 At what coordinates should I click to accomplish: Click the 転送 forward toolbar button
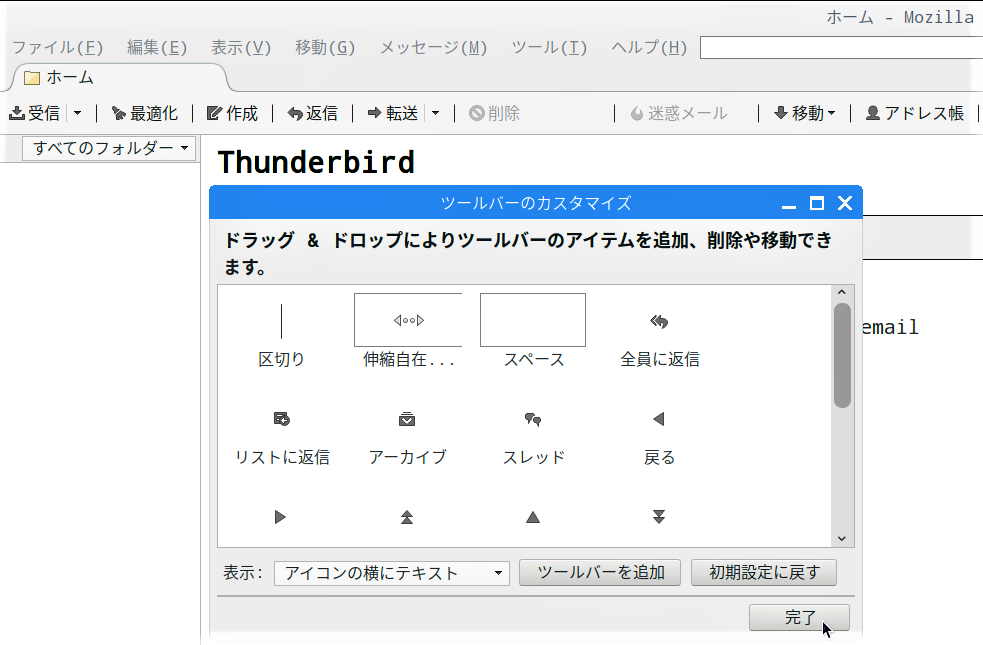pyautogui.click(x=393, y=113)
